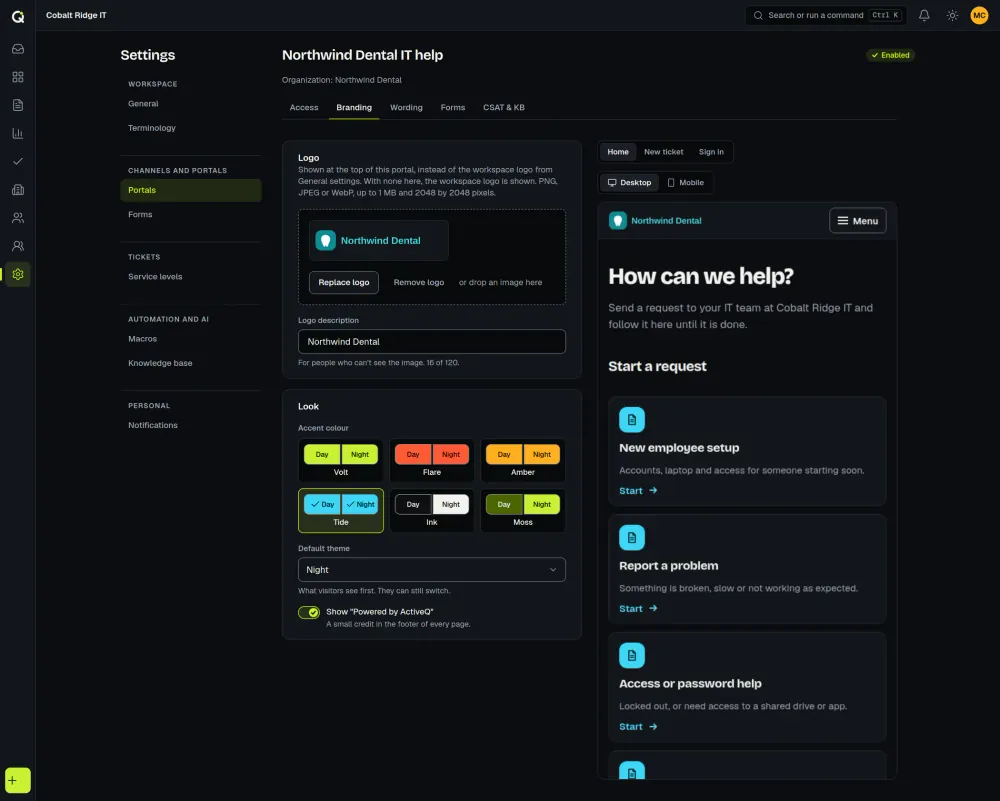This screenshot has height=801, width=1000.
Task: Open the MC user avatar
Action: coord(979,15)
